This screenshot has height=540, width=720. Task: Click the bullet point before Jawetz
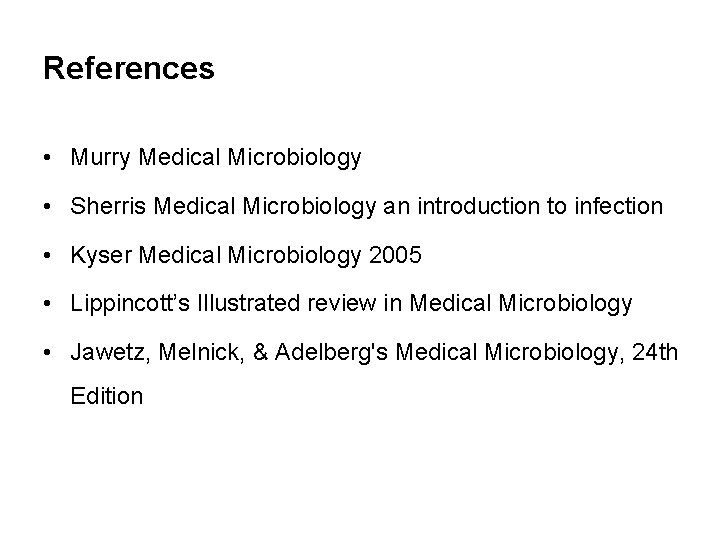48,351
